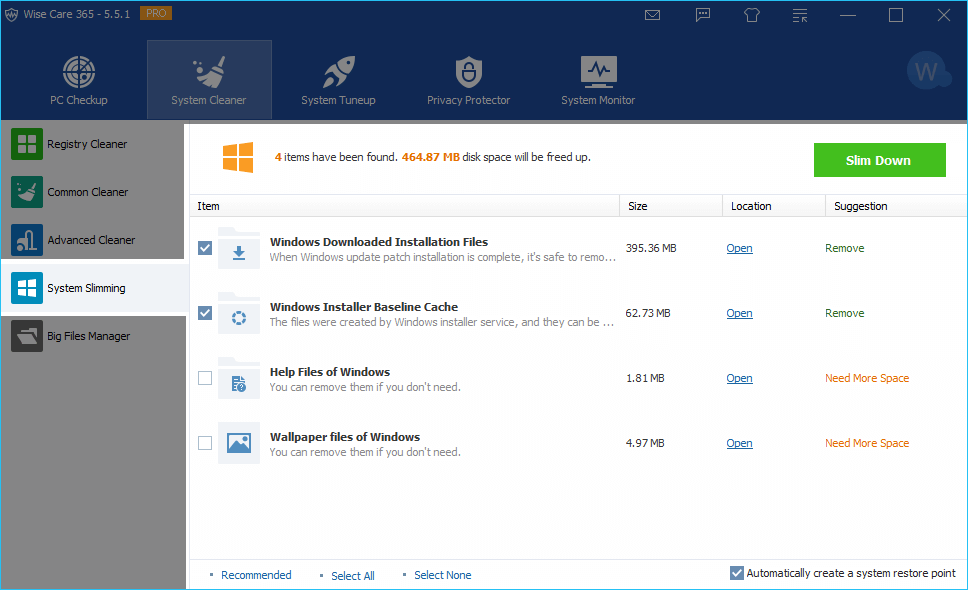Select the 4.97 MB size value
The image size is (968, 590).
(x=645, y=443)
